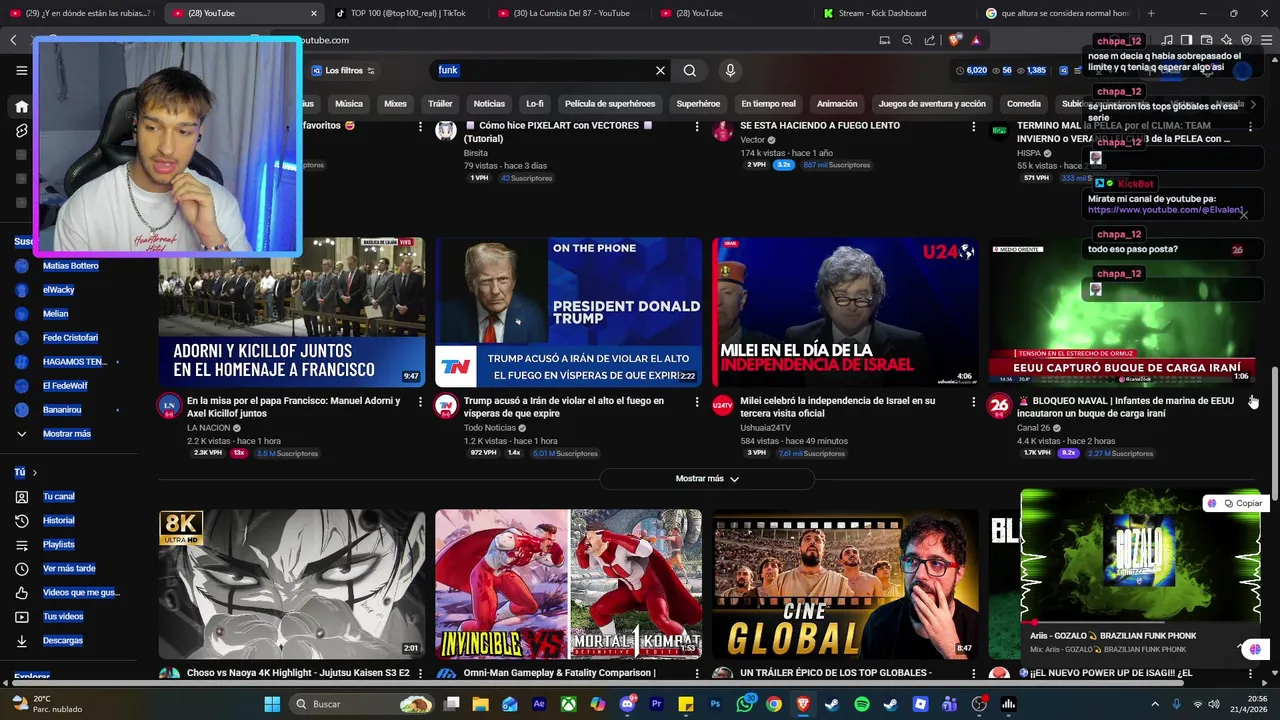
Task: Open options menu for Adorni y Kicillof video
Action: tap(421, 401)
